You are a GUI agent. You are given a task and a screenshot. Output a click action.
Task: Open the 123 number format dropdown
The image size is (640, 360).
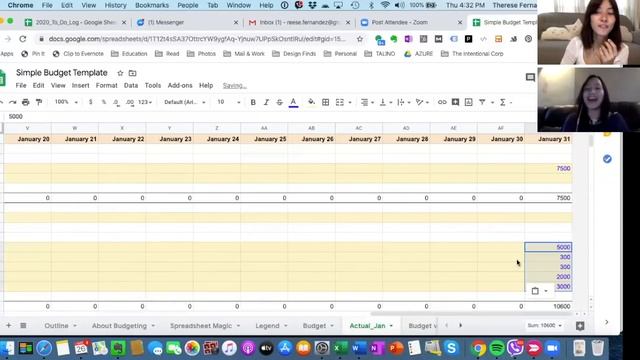(x=145, y=102)
